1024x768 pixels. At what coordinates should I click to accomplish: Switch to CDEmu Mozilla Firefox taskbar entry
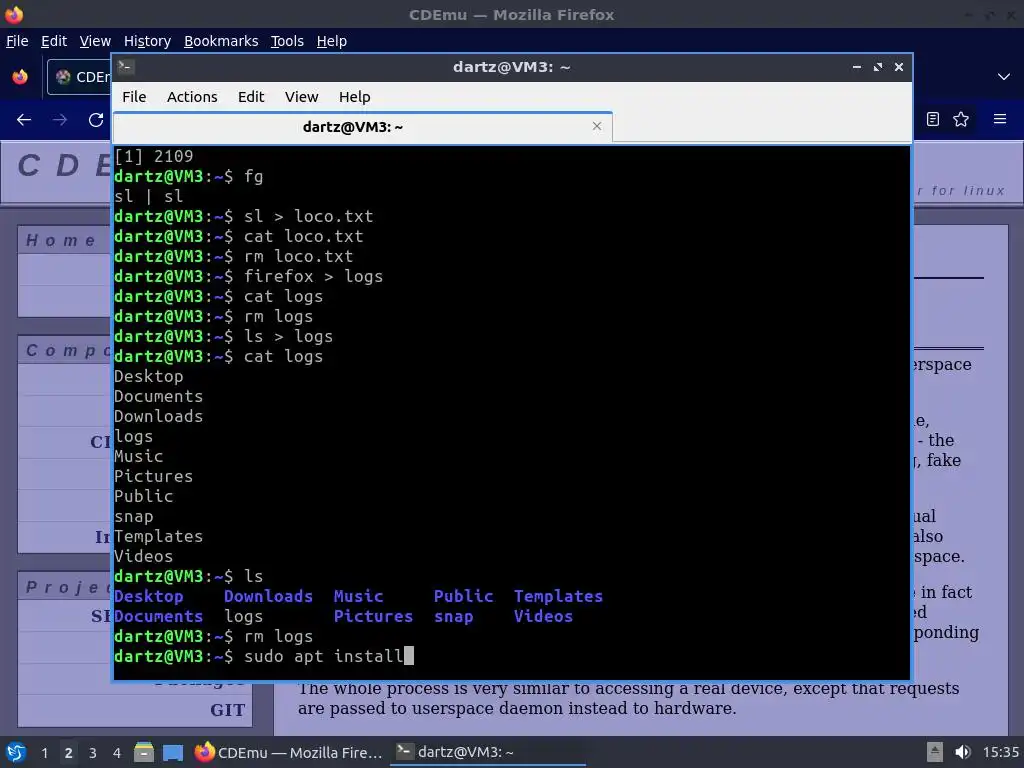click(x=289, y=752)
